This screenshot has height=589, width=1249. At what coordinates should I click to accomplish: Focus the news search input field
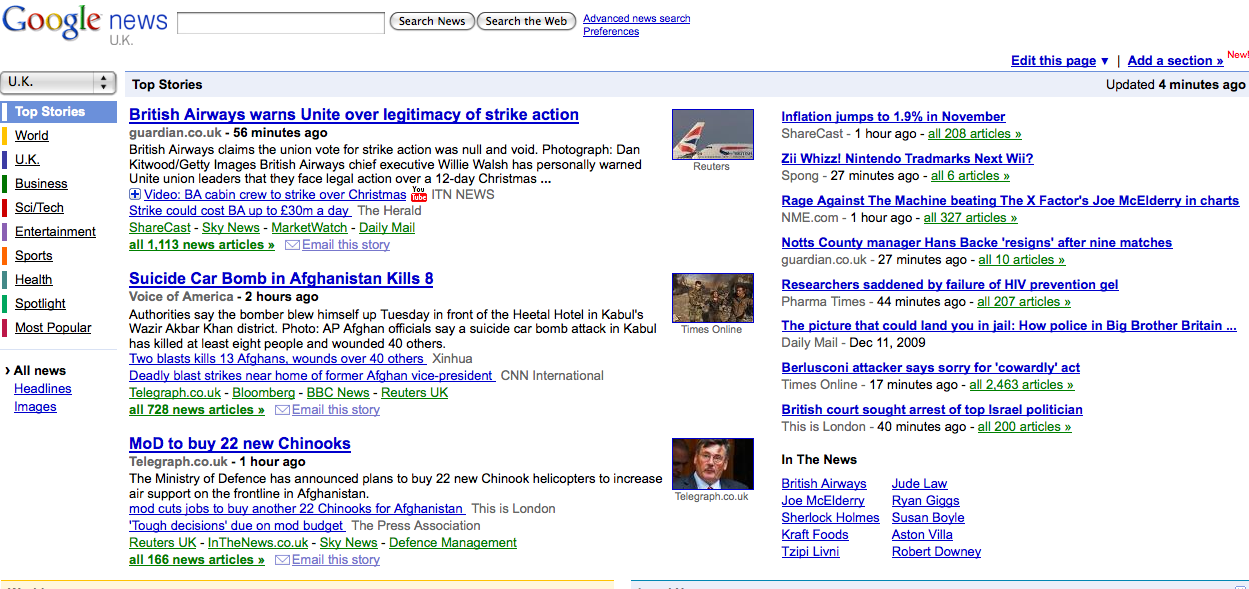tap(281, 22)
